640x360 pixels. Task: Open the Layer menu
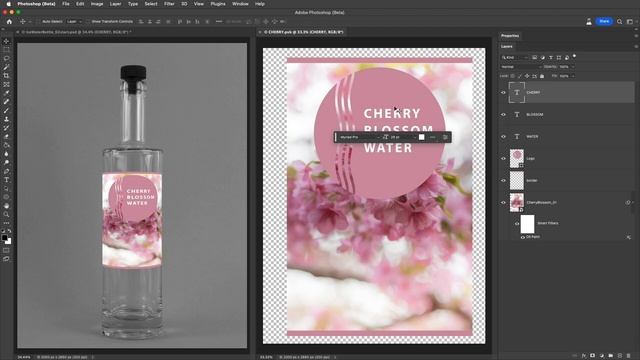point(115,4)
